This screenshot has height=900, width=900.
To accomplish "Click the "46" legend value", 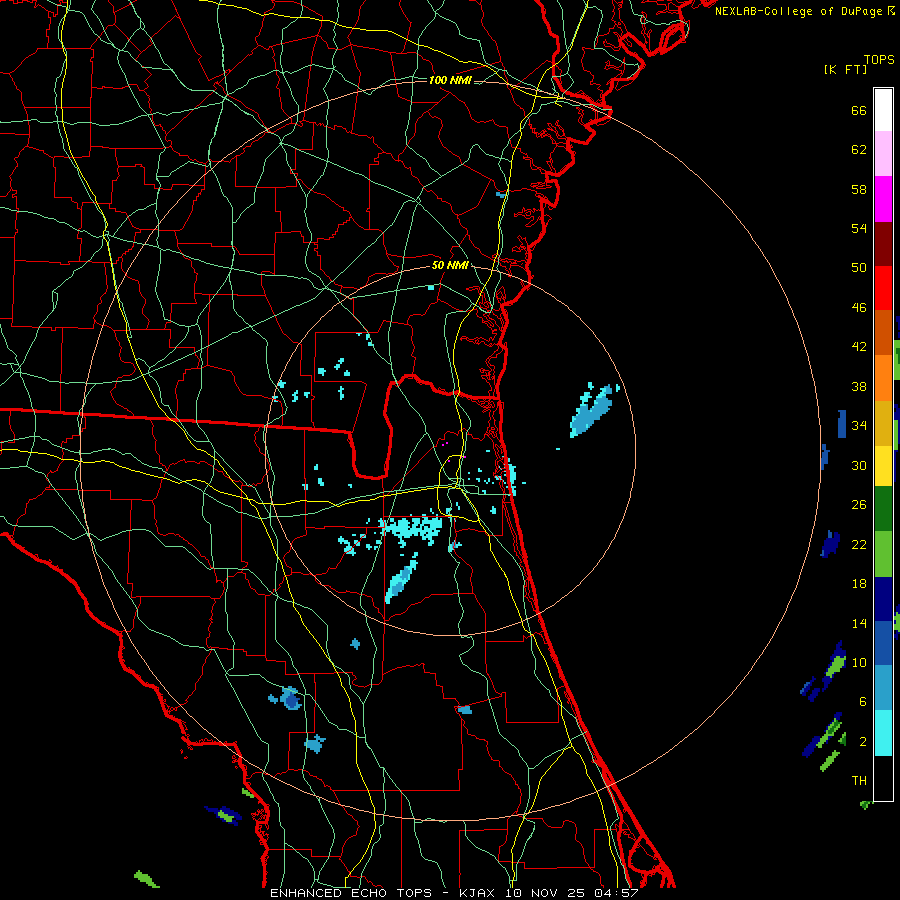I will (x=859, y=308).
